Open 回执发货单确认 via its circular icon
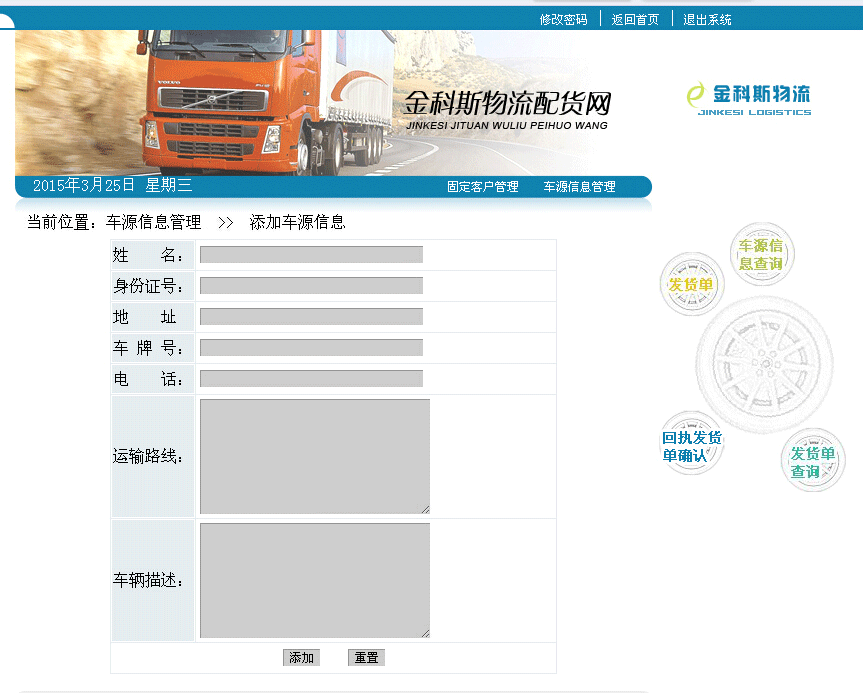This screenshot has height=693, width=863. pos(691,443)
